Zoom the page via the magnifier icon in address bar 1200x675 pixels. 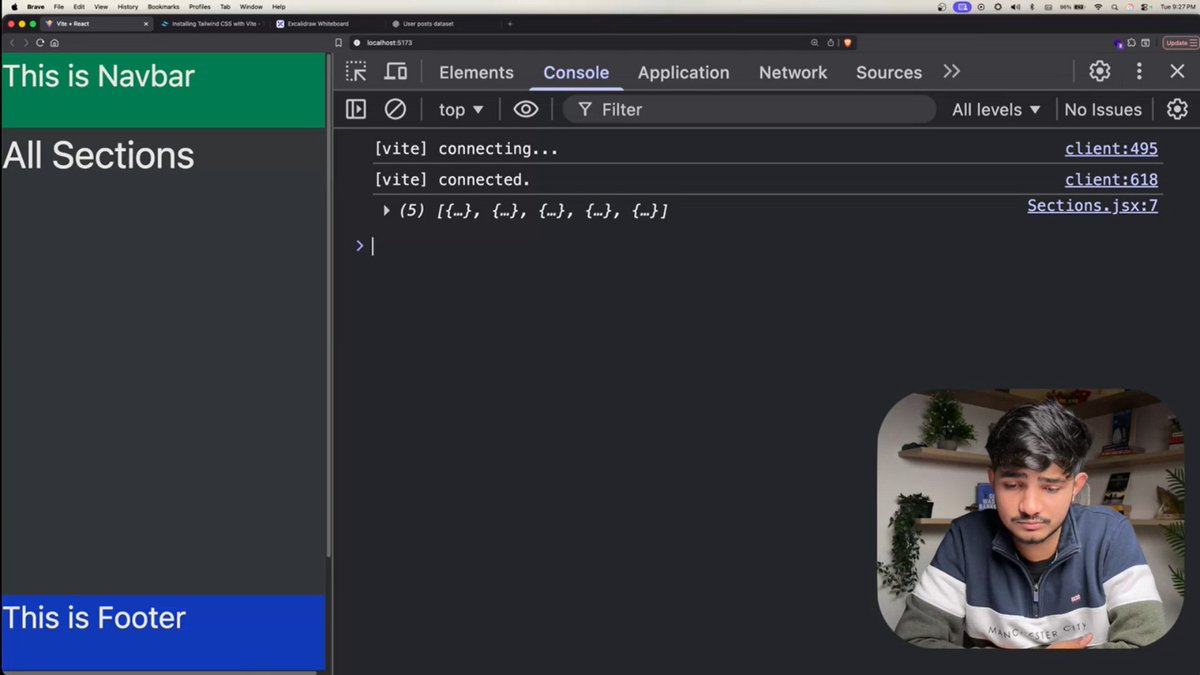coord(815,43)
